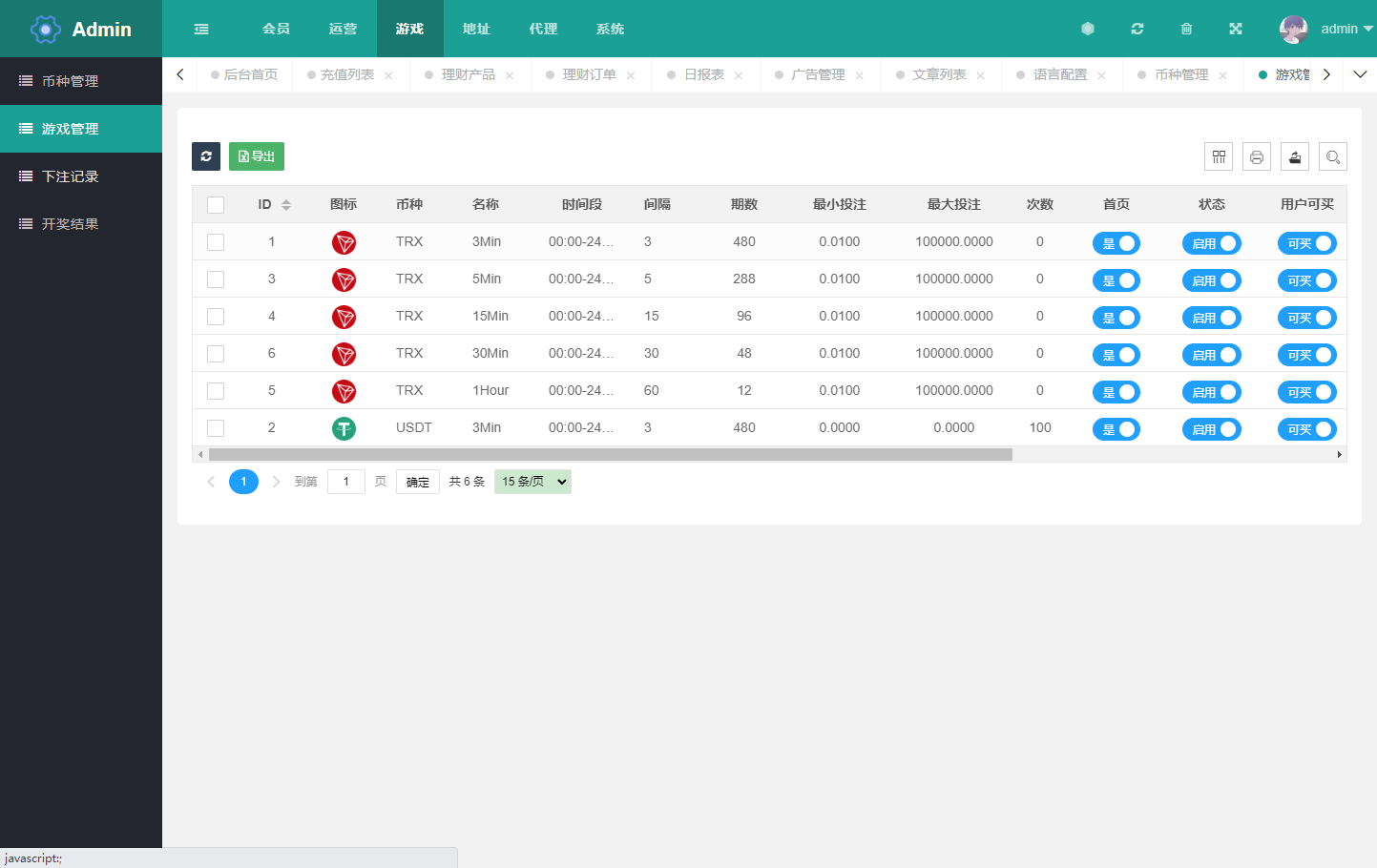Click the USDT Tether icon
The image size is (1377, 868).
point(344,428)
